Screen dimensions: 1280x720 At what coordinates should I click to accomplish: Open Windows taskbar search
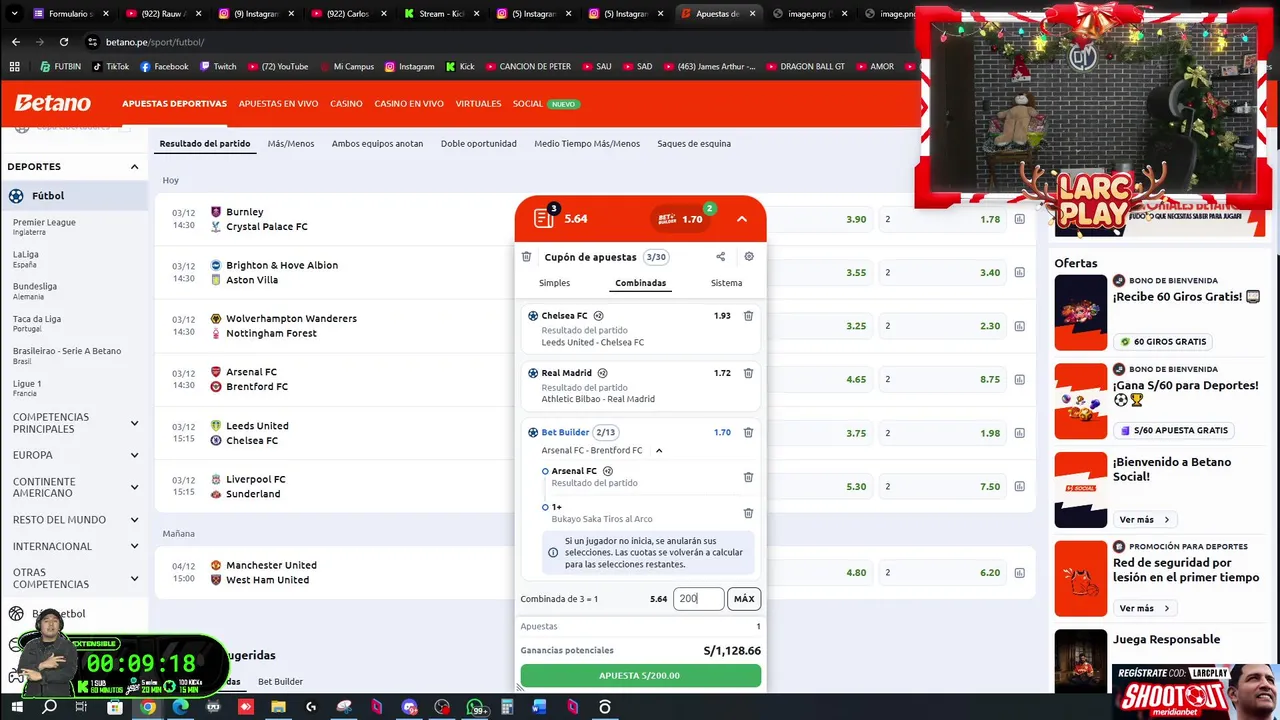point(49,707)
